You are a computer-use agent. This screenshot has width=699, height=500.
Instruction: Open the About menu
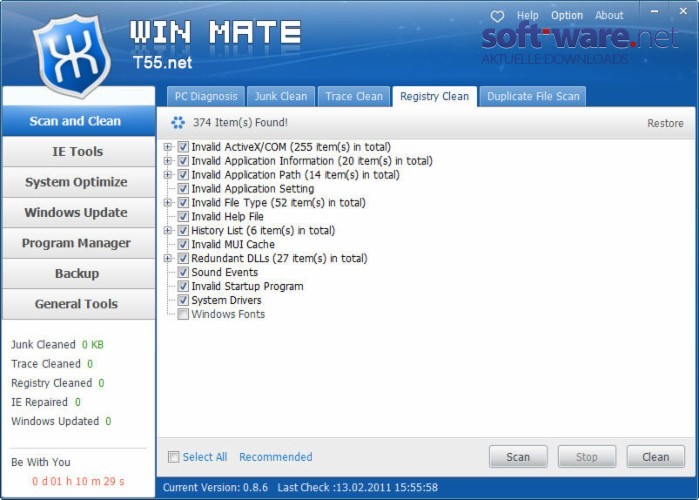(609, 16)
